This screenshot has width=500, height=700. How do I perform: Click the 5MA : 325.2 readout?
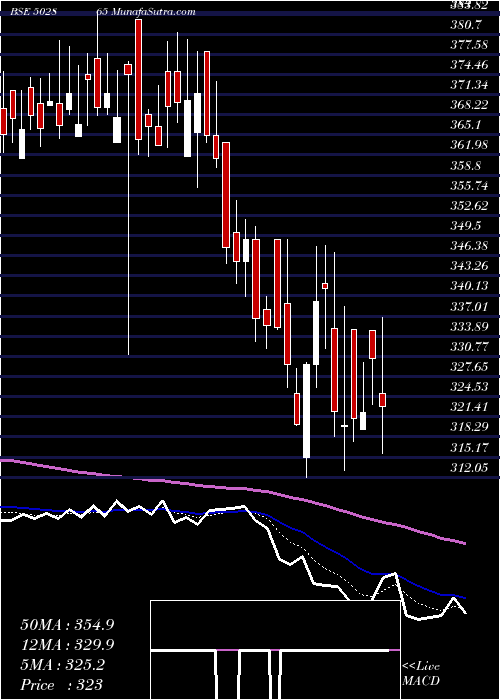62,665
